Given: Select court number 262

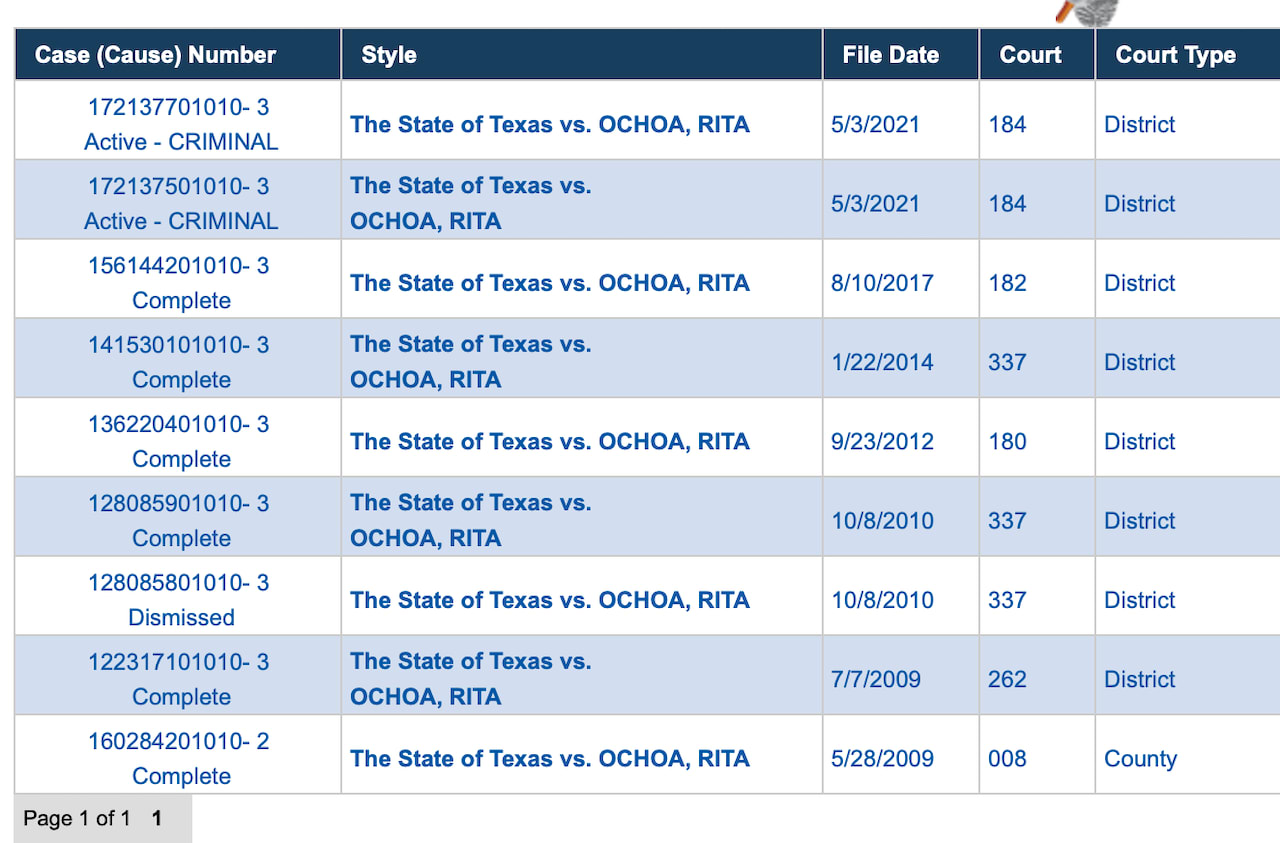Looking at the screenshot, I should [1007, 679].
